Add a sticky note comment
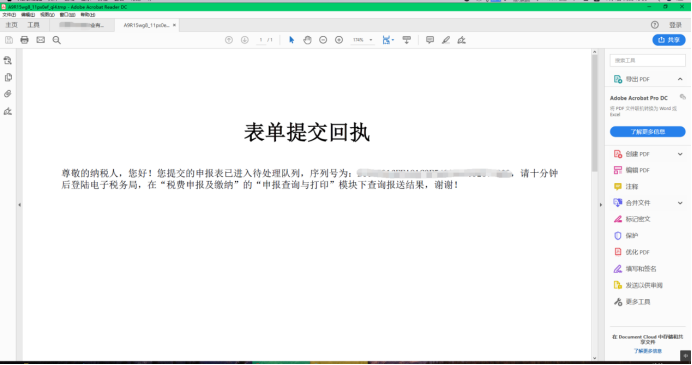The width and height of the screenshot is (692, 365). [430, 40]
